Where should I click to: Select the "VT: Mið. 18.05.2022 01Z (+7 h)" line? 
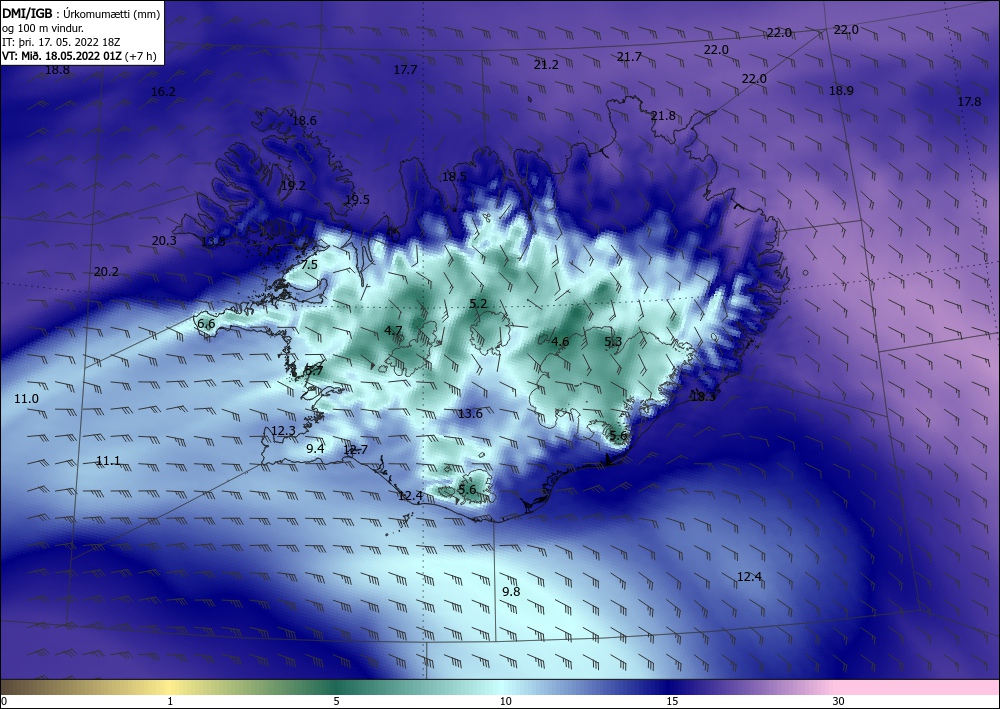click(x=79, y=56)
